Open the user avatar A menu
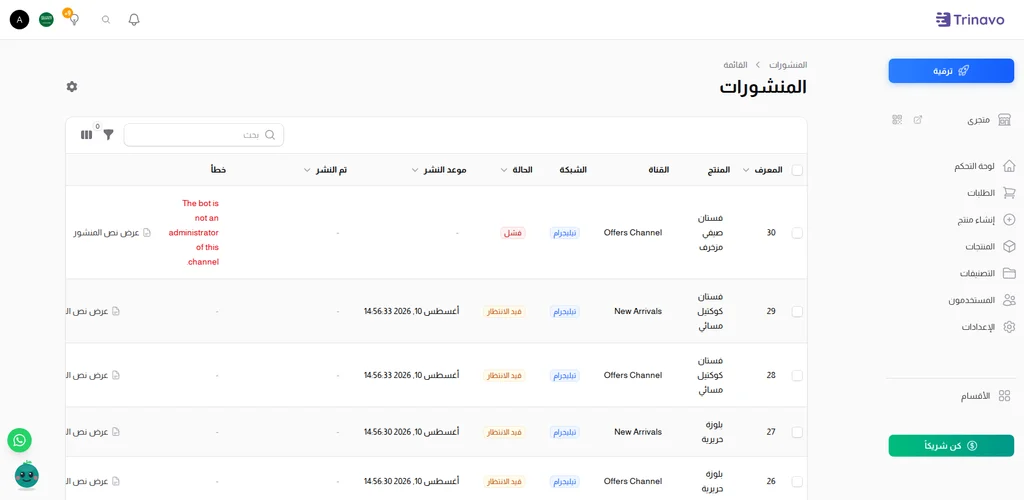This screenshot has width=1024, height=500. [x=20, y=20]
